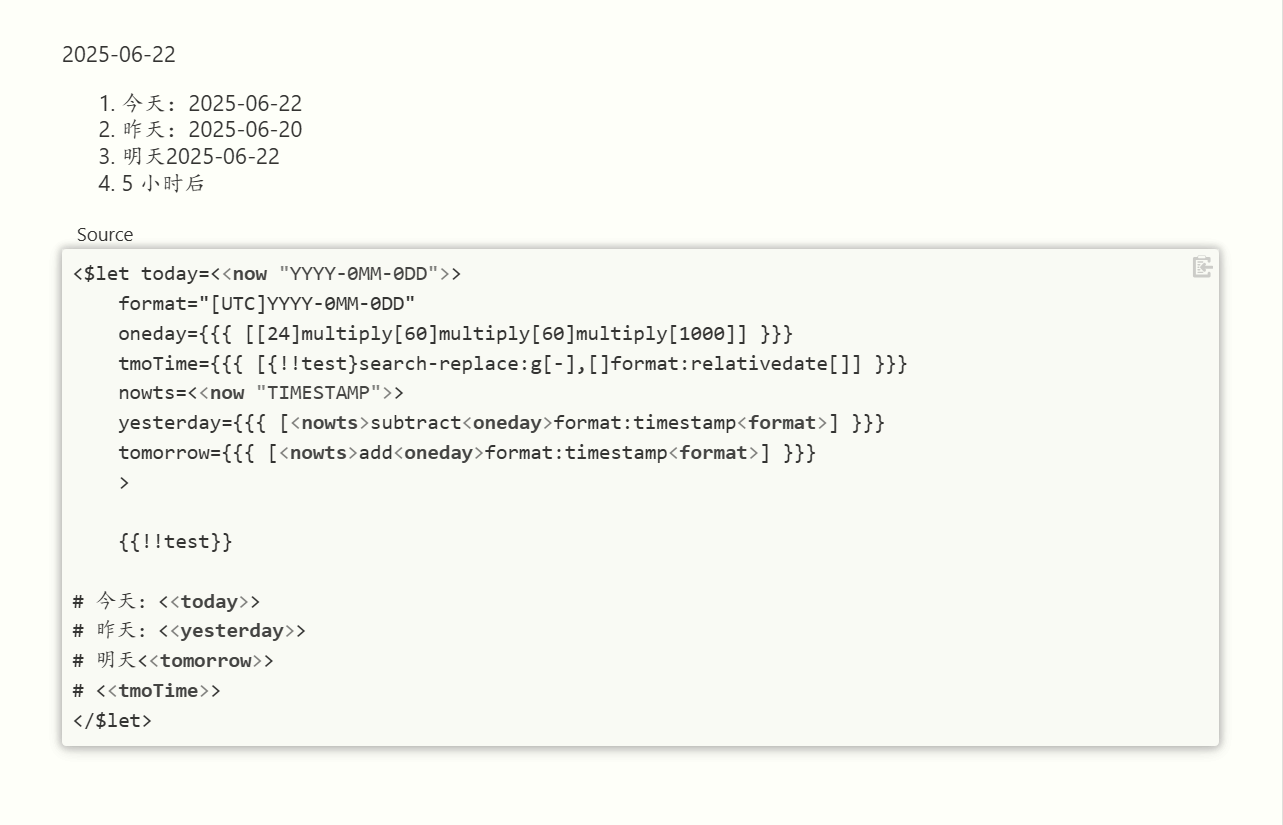
Task: Click the closing </$let> tag
Action: tap(112, 720)
